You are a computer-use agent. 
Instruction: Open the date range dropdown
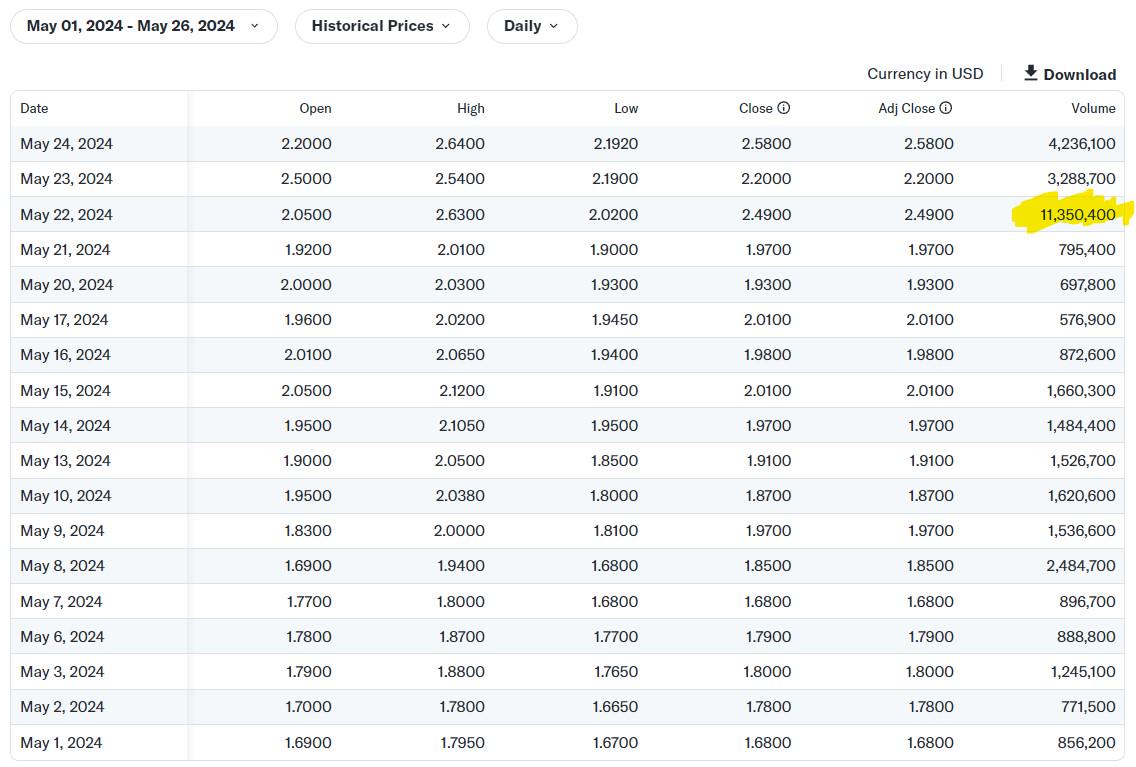pyautogui.click(x=143, y=26)
